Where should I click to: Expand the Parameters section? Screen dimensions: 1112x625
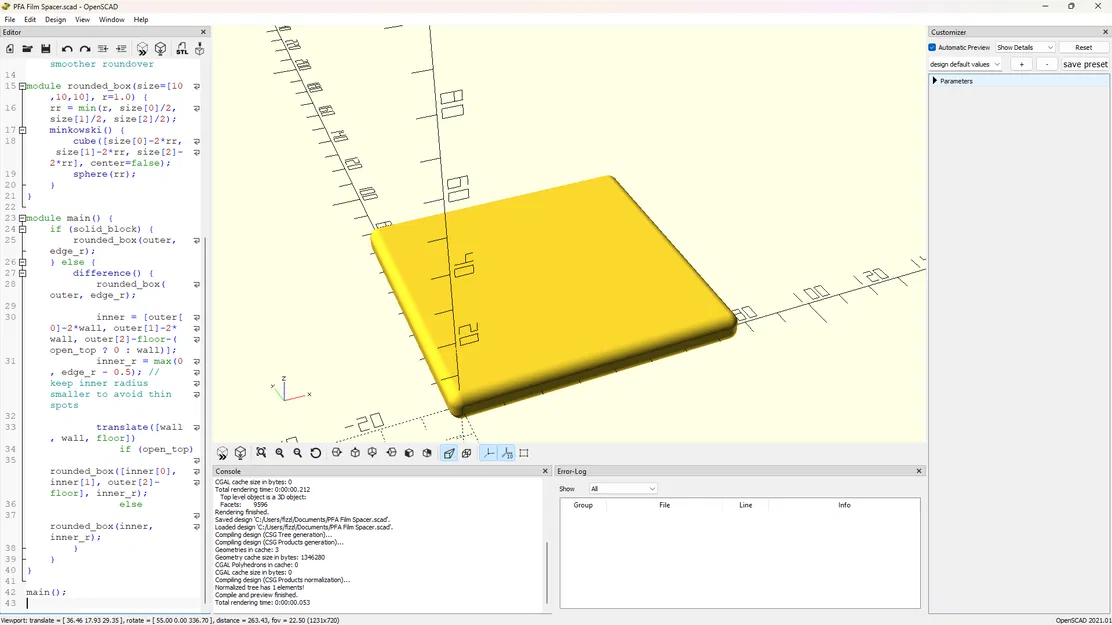935,81
